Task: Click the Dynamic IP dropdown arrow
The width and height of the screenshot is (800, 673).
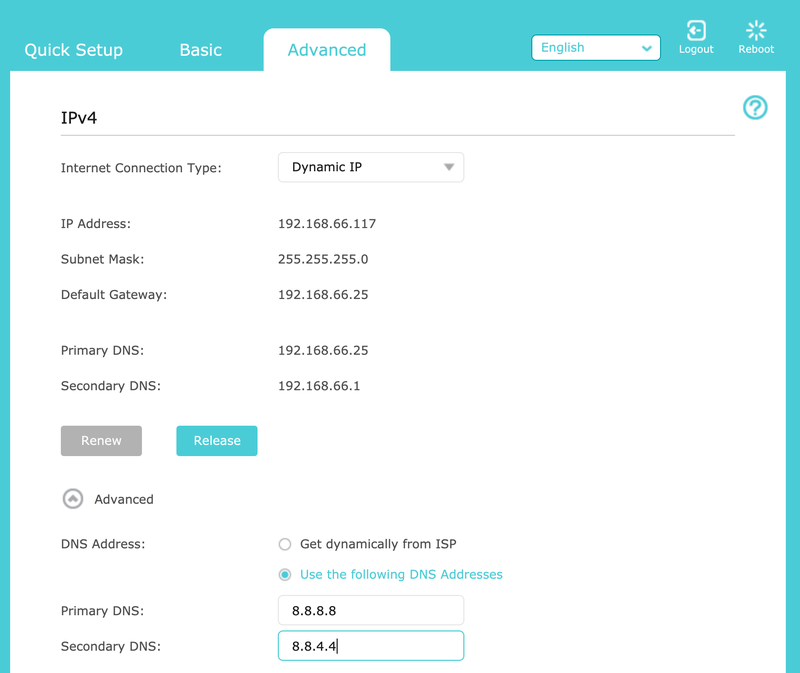Action: coord(448,167)
